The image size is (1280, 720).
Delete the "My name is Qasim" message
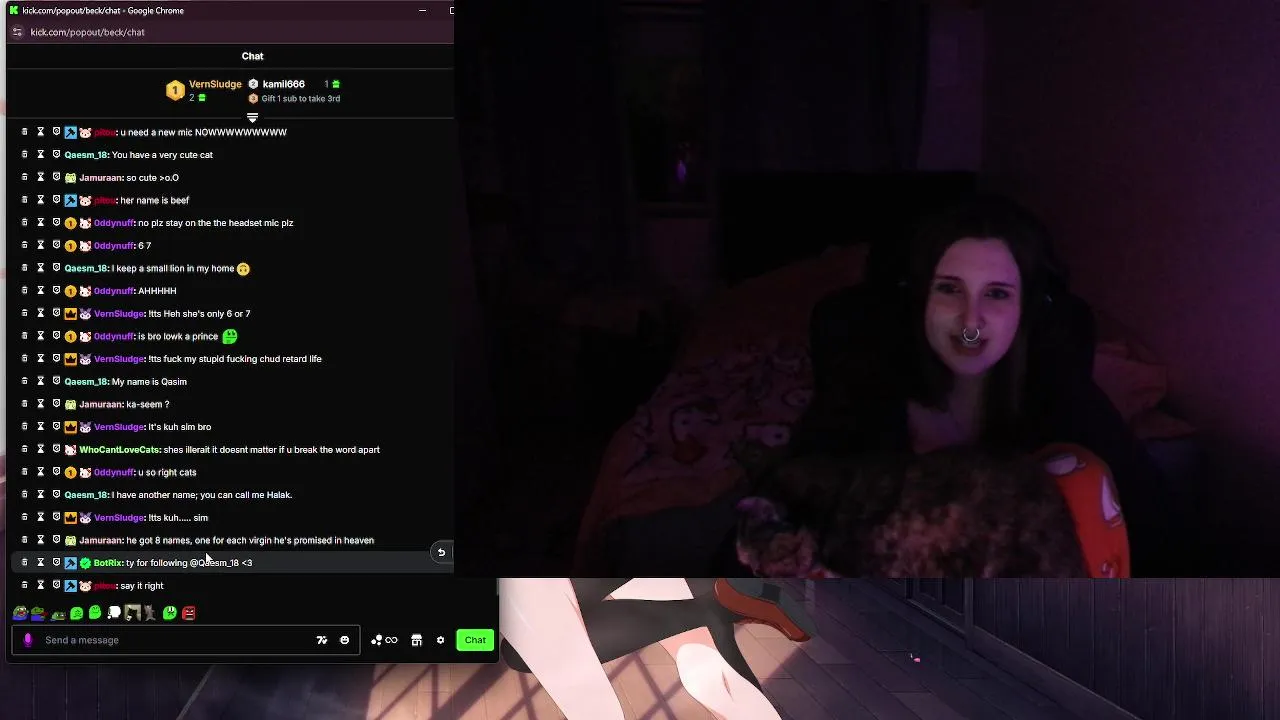(24, 381)
